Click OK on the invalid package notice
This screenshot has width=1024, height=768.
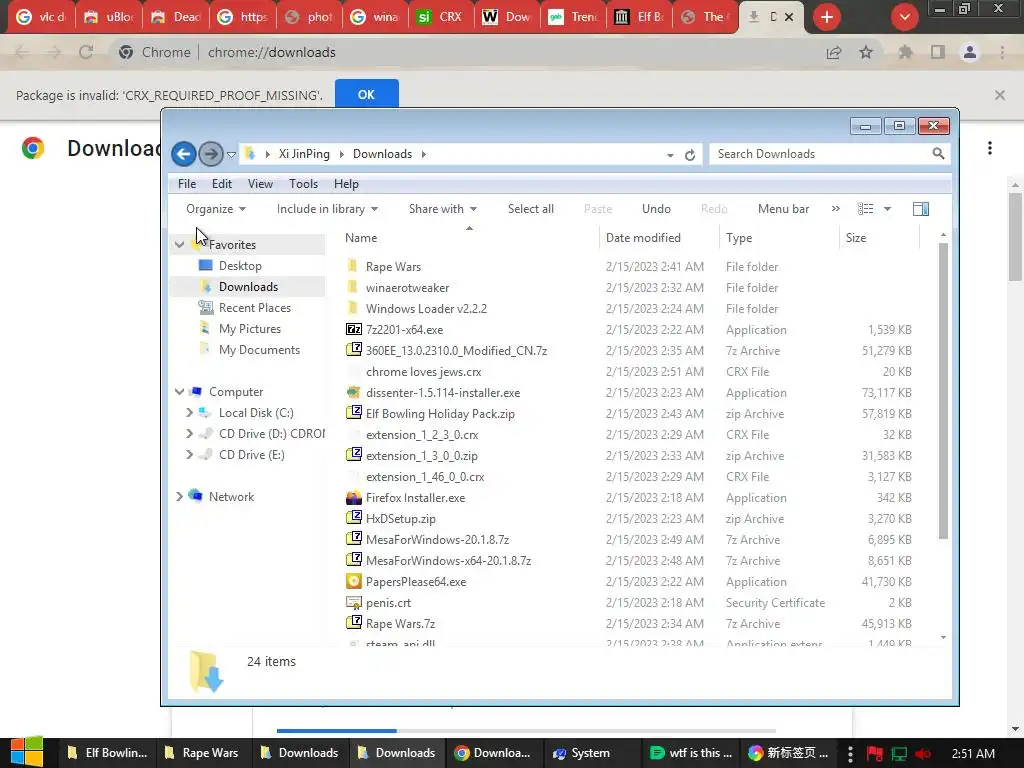point(366,95)
